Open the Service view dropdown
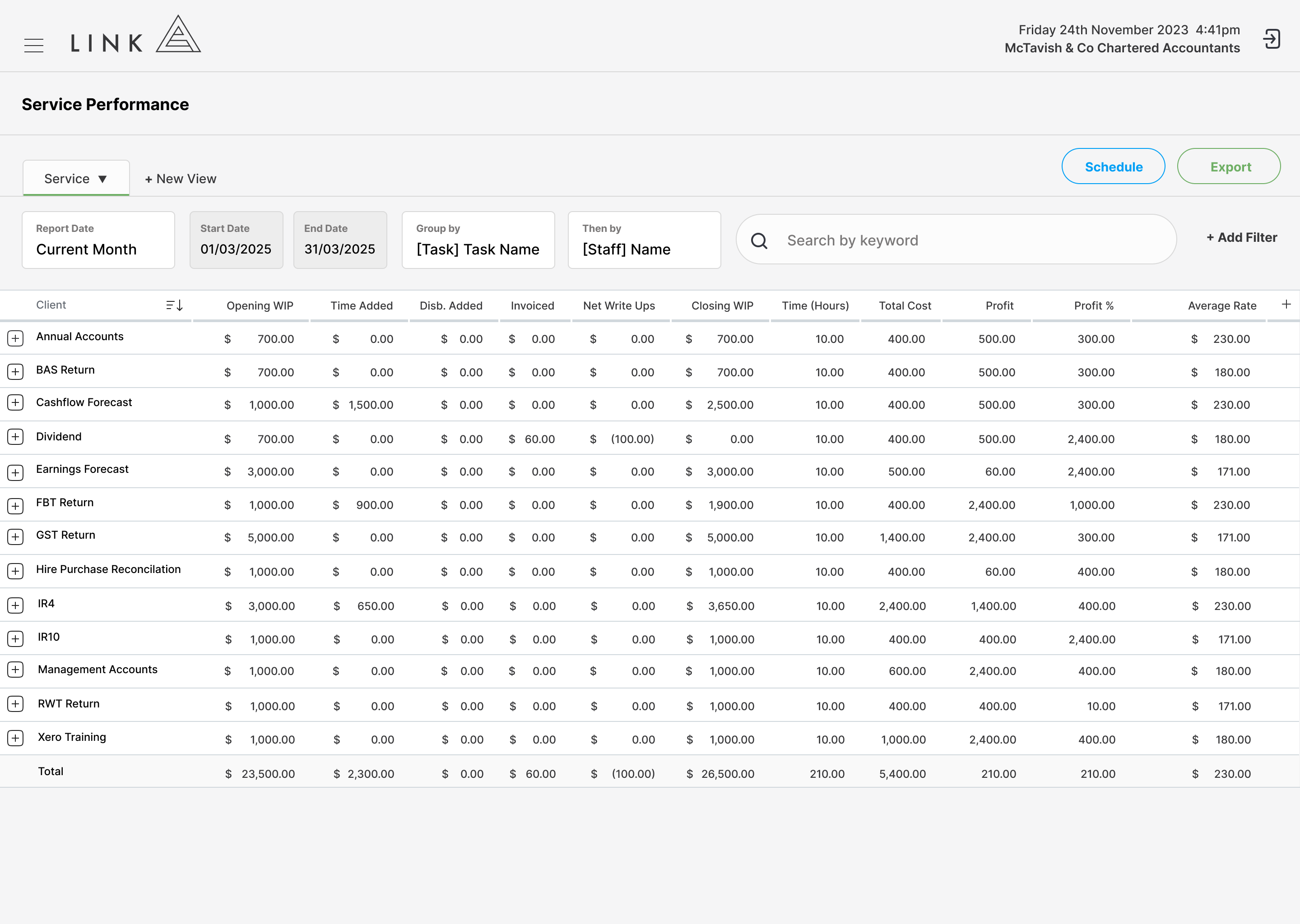The width and height of the screenshot is (1300, 924). pos(76,178)
